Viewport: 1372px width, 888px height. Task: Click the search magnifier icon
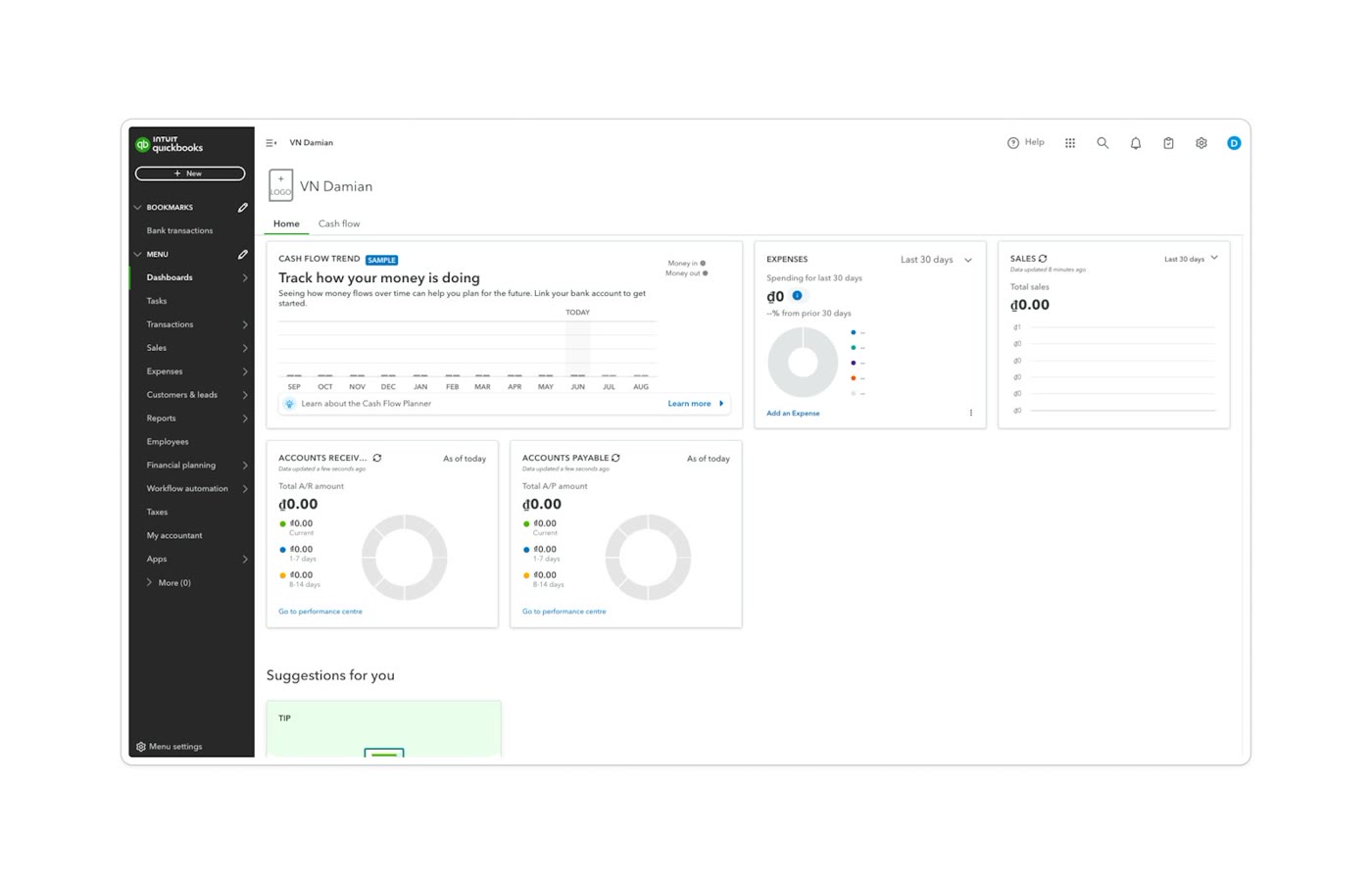click(x=1102, y=143)
